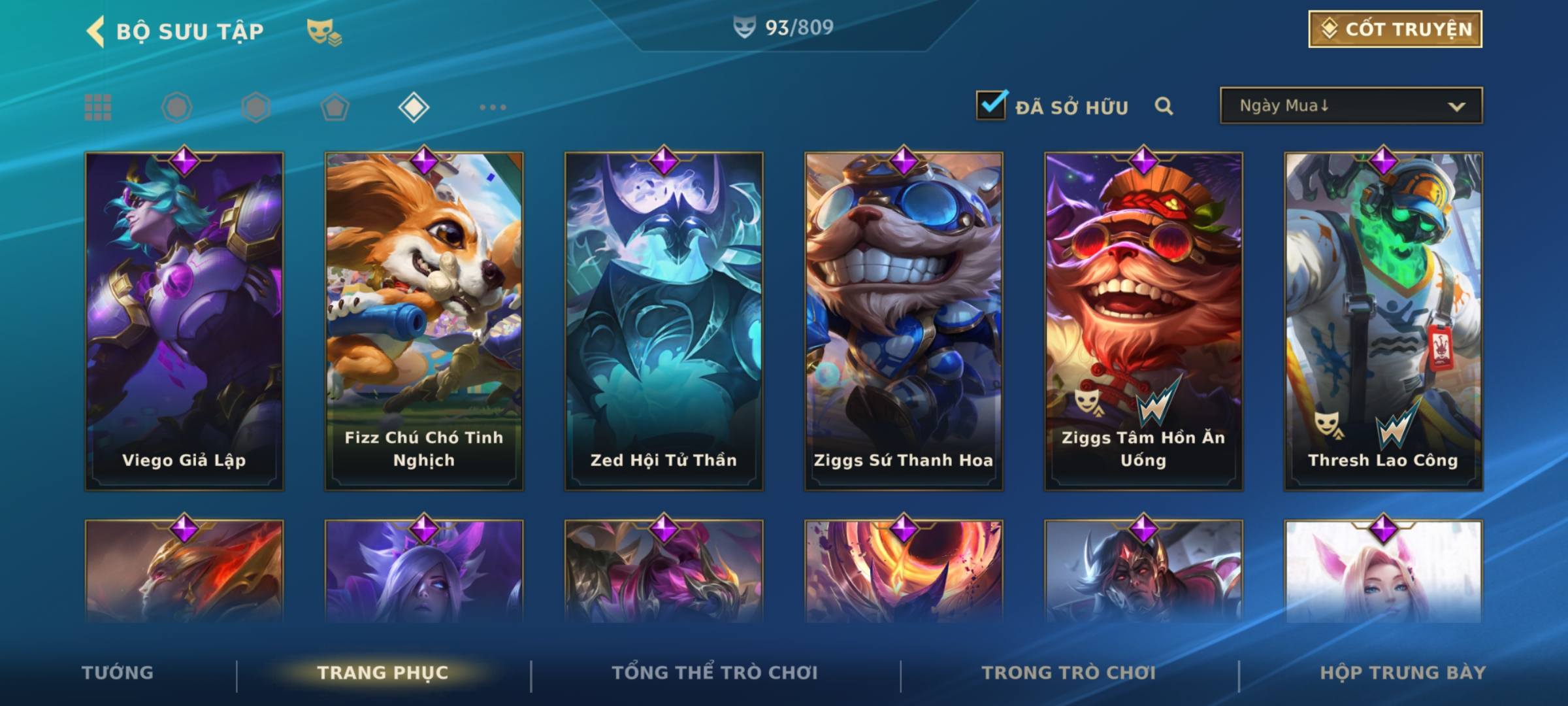Image resolution: width=1568 pixels, height=706 pixels.
Task: Switch to the Tướng tab
Action: pos(118,673)
